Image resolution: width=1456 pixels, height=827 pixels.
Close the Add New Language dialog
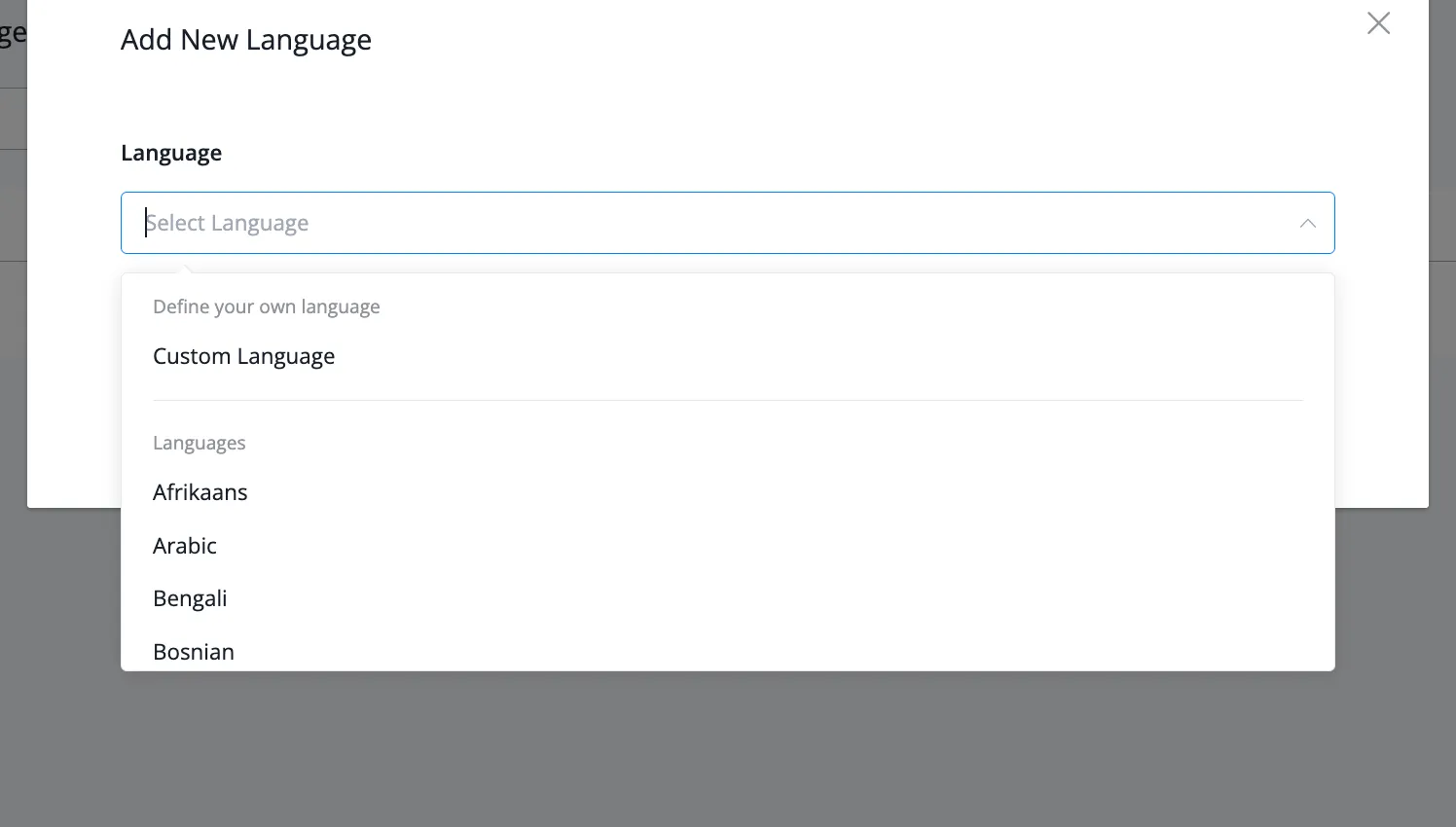(x=1378, y=23)
